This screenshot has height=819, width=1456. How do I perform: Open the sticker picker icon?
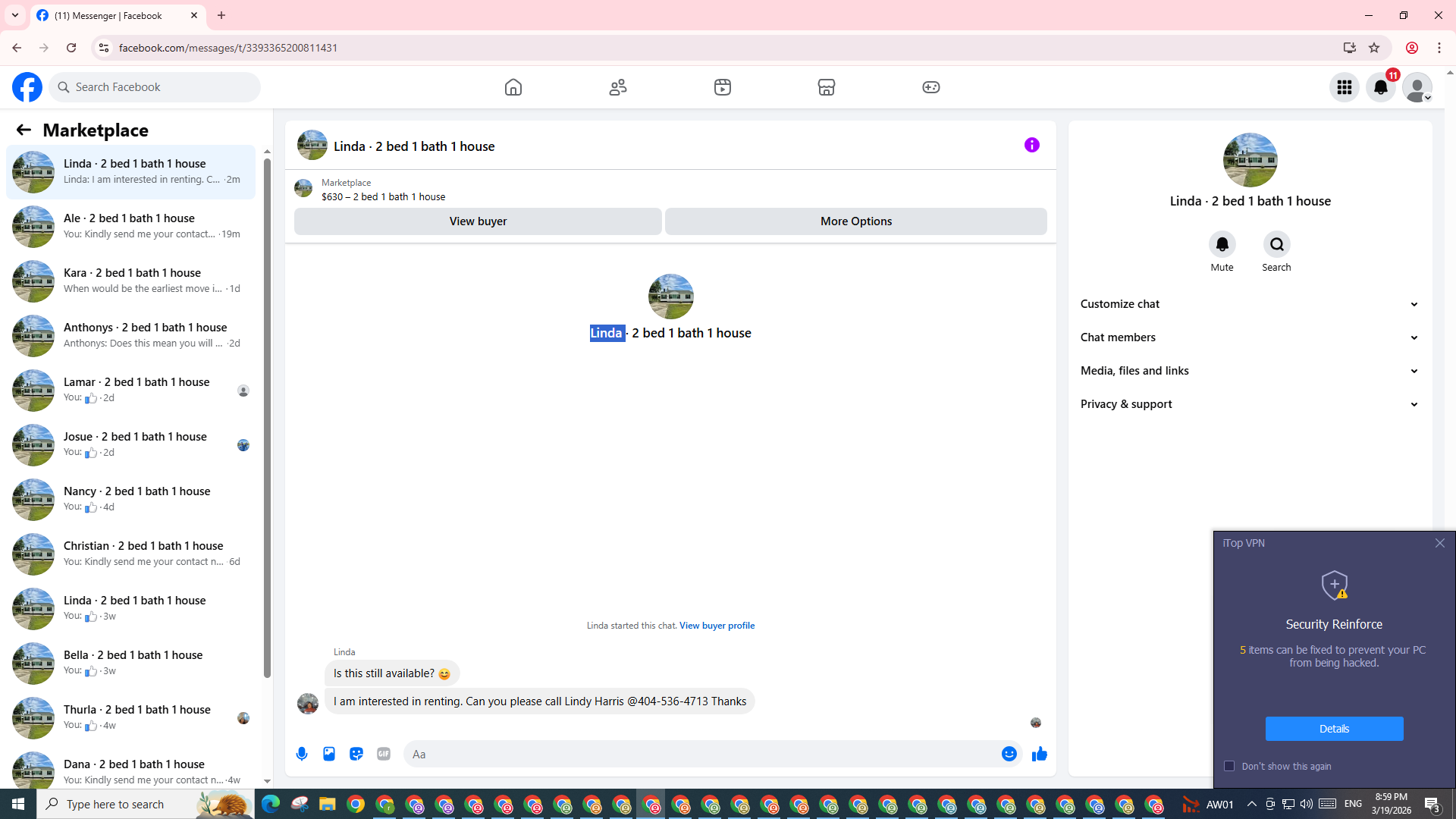356,754
